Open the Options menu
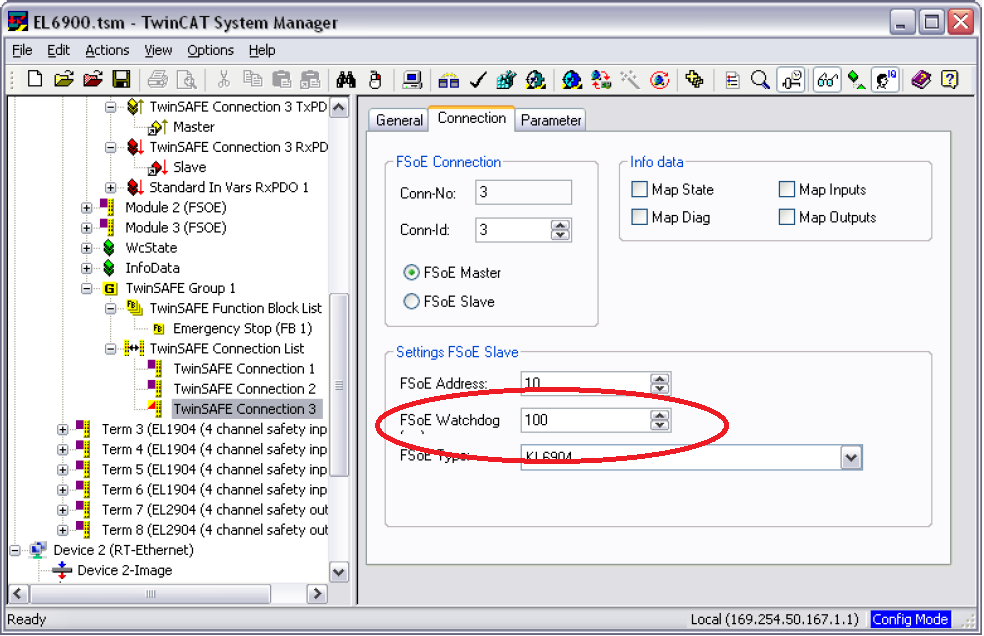 [210, 50]
